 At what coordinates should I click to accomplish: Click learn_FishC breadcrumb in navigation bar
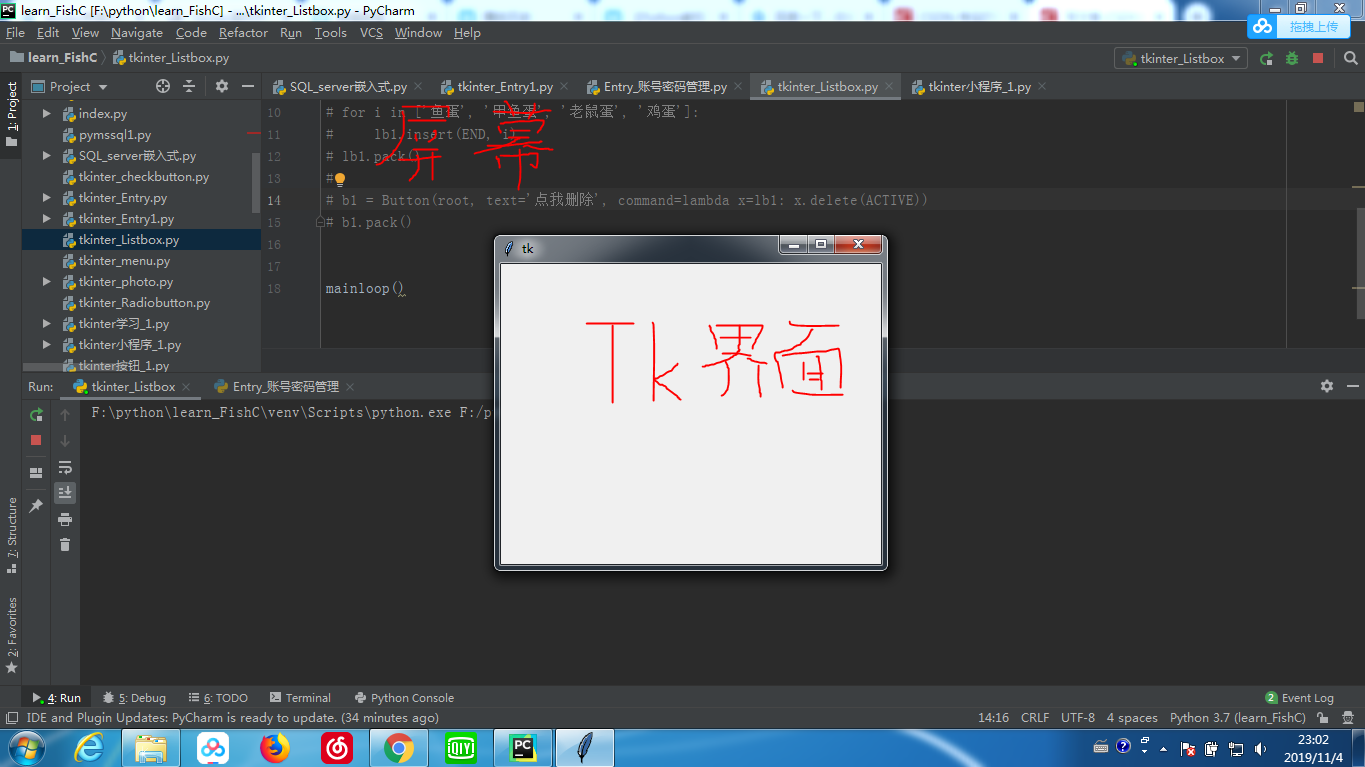click(x=54, y=58)
